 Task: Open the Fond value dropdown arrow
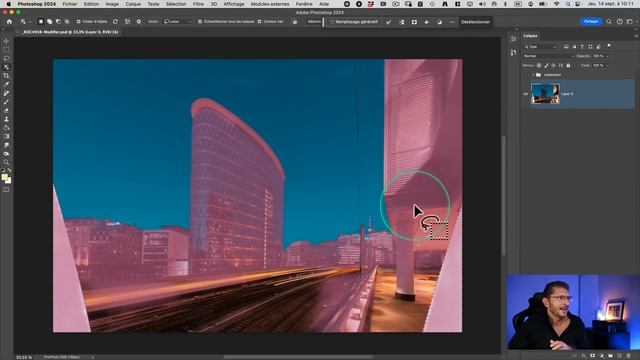coord(607,65)
